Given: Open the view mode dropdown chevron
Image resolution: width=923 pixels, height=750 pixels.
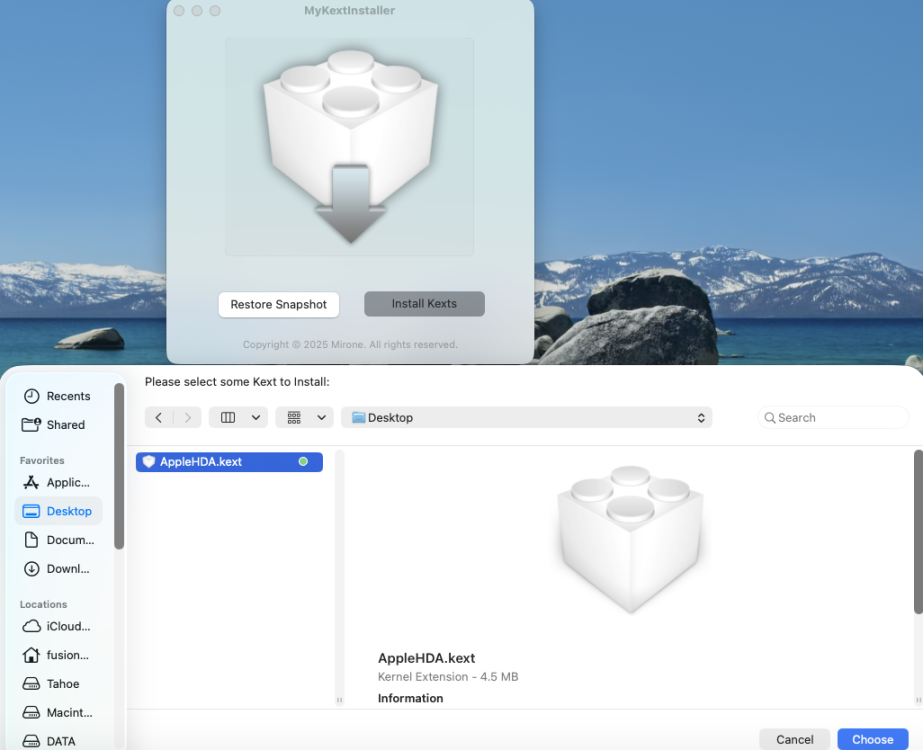Looking at the screenshot, I should point(256,417).
